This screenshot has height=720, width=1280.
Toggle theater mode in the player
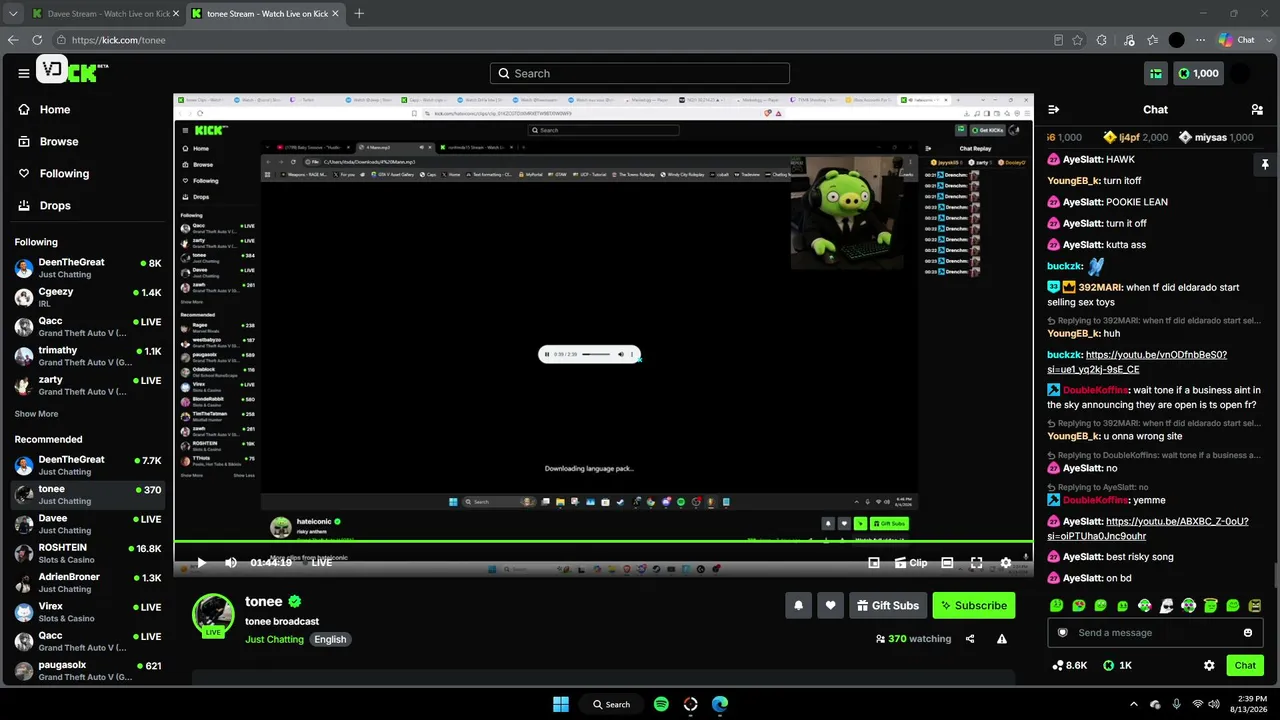(947, 563)
